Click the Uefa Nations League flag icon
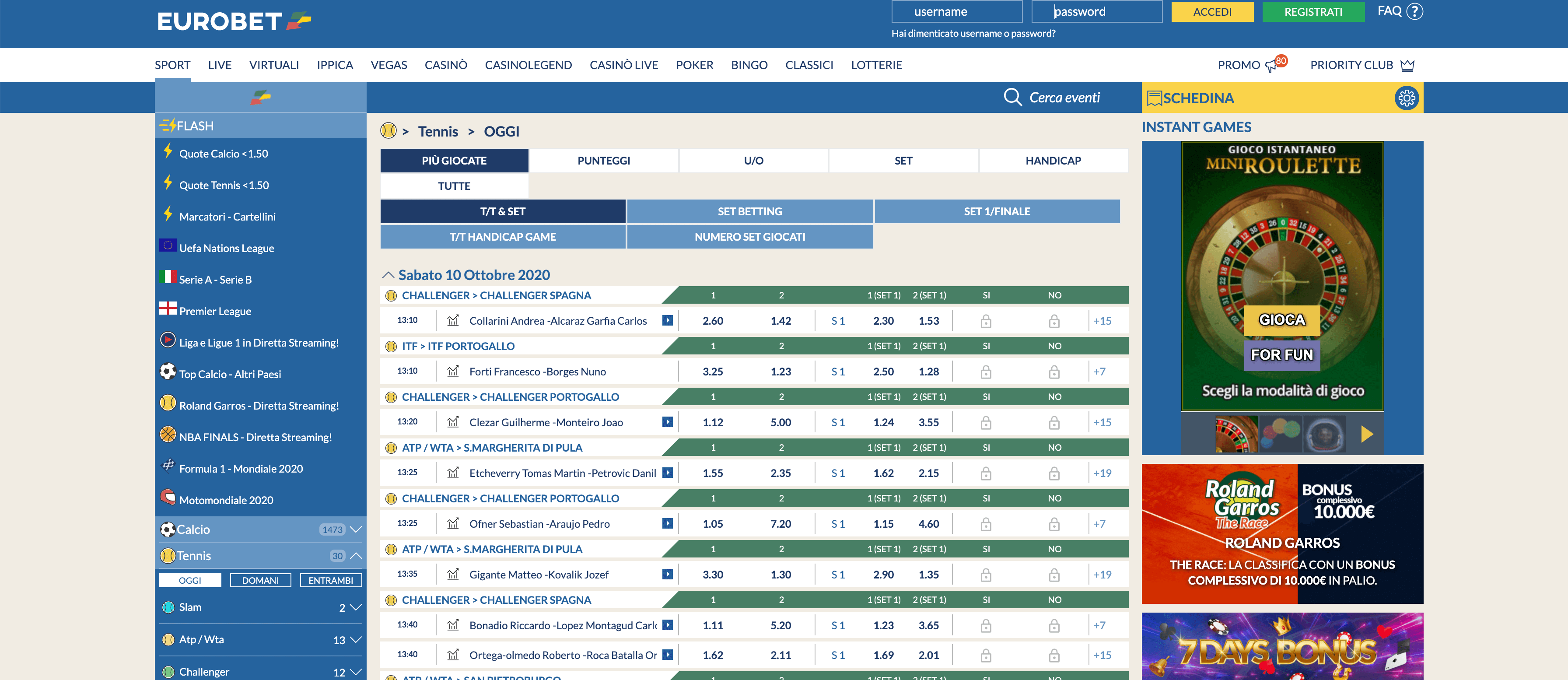This screenshot has height=680, width=1568. (x=168, y=245)
